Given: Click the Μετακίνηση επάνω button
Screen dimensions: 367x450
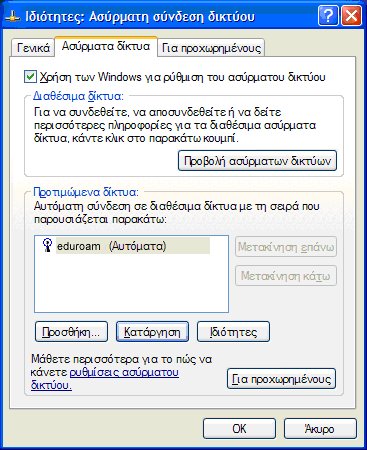Looking at the screenshot, I should (x=286, y=247).
